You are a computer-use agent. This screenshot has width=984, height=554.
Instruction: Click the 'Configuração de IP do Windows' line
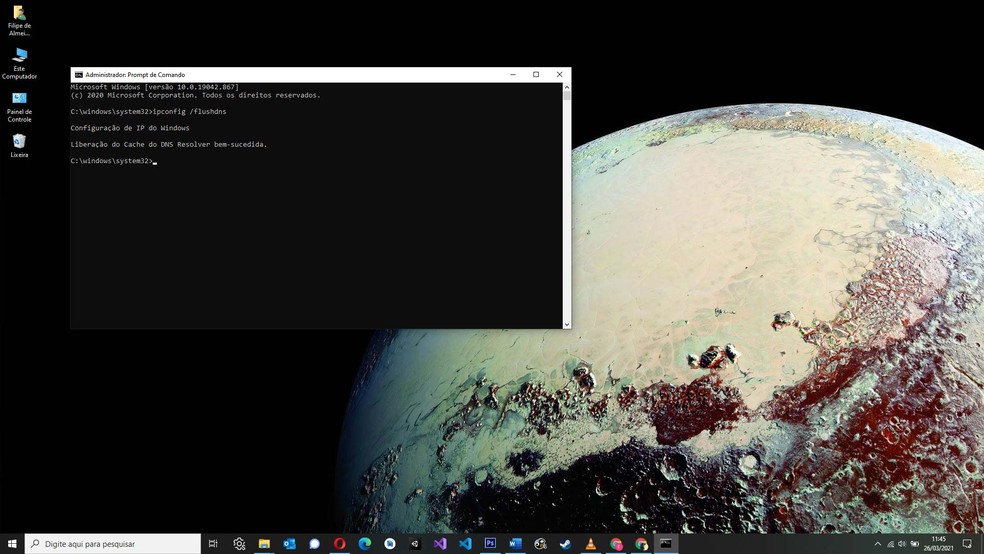pos(130,128)
